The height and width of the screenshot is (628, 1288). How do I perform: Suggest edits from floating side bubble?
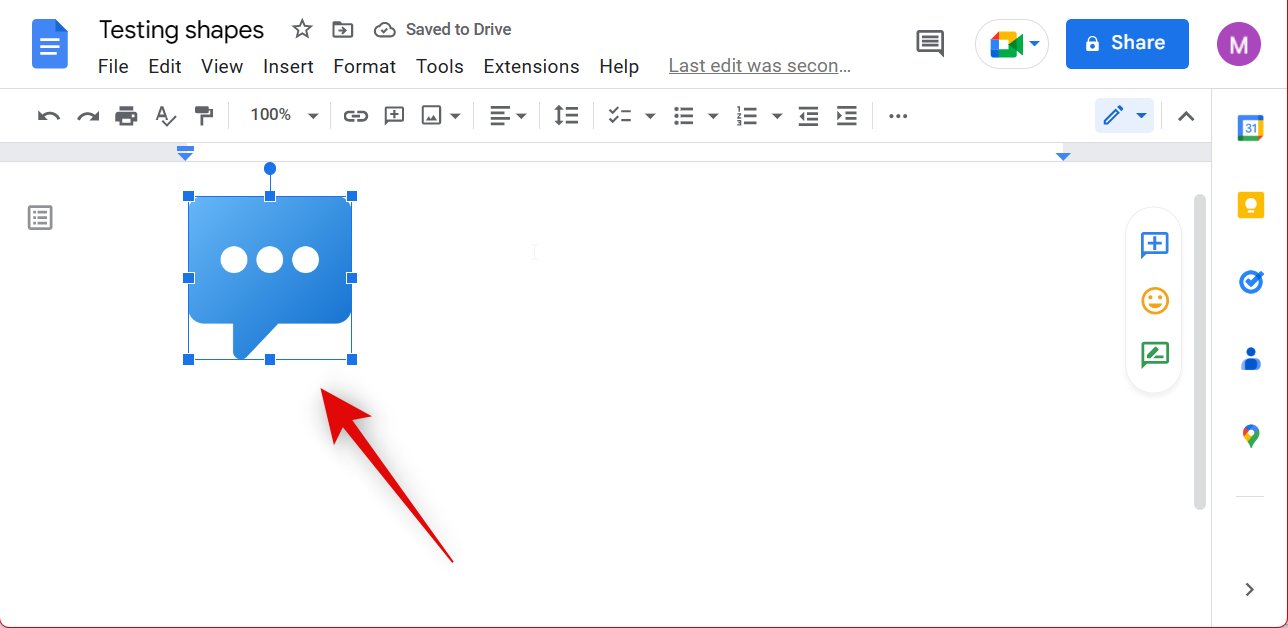1155,355
